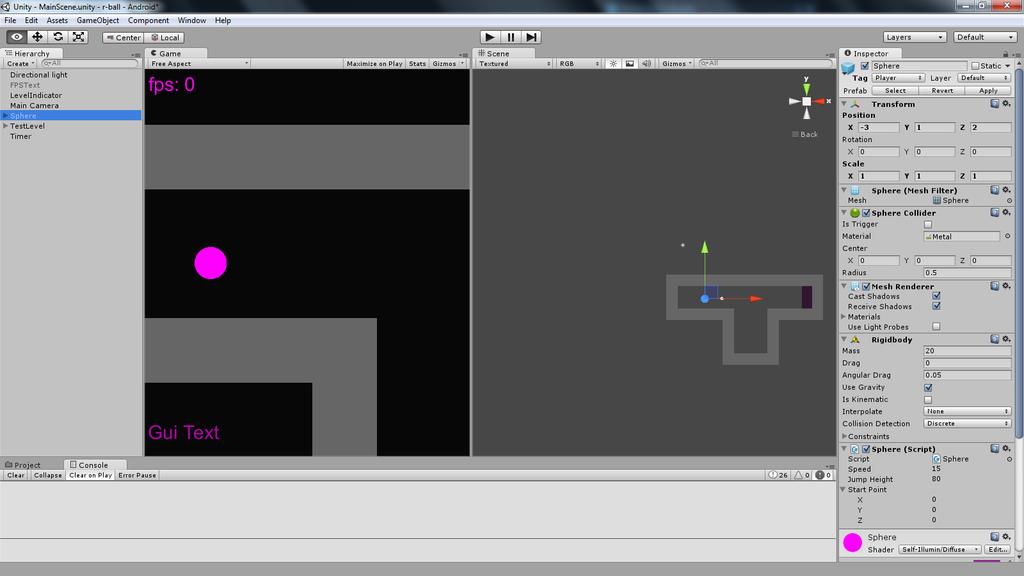Open the Tag Player dropdown
The width and height of the screenshot is (1024, 576).
(898, 78)
